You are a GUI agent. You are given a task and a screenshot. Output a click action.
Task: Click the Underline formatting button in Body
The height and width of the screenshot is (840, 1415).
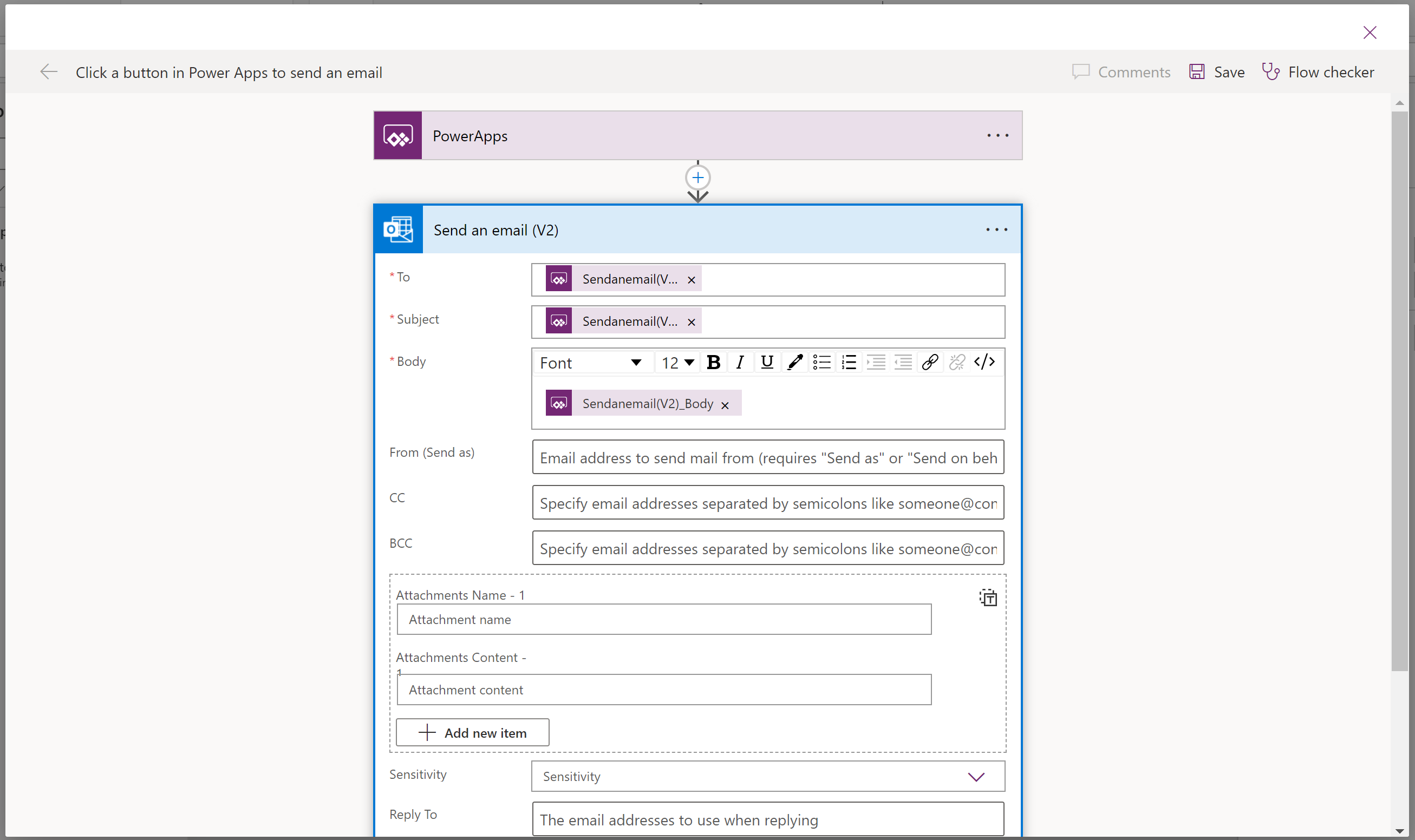pos(766,362)
